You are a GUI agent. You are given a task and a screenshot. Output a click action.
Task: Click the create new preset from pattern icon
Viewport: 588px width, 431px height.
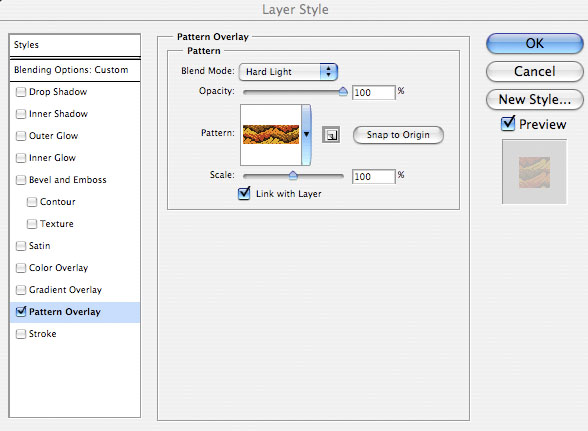[331, 135]
